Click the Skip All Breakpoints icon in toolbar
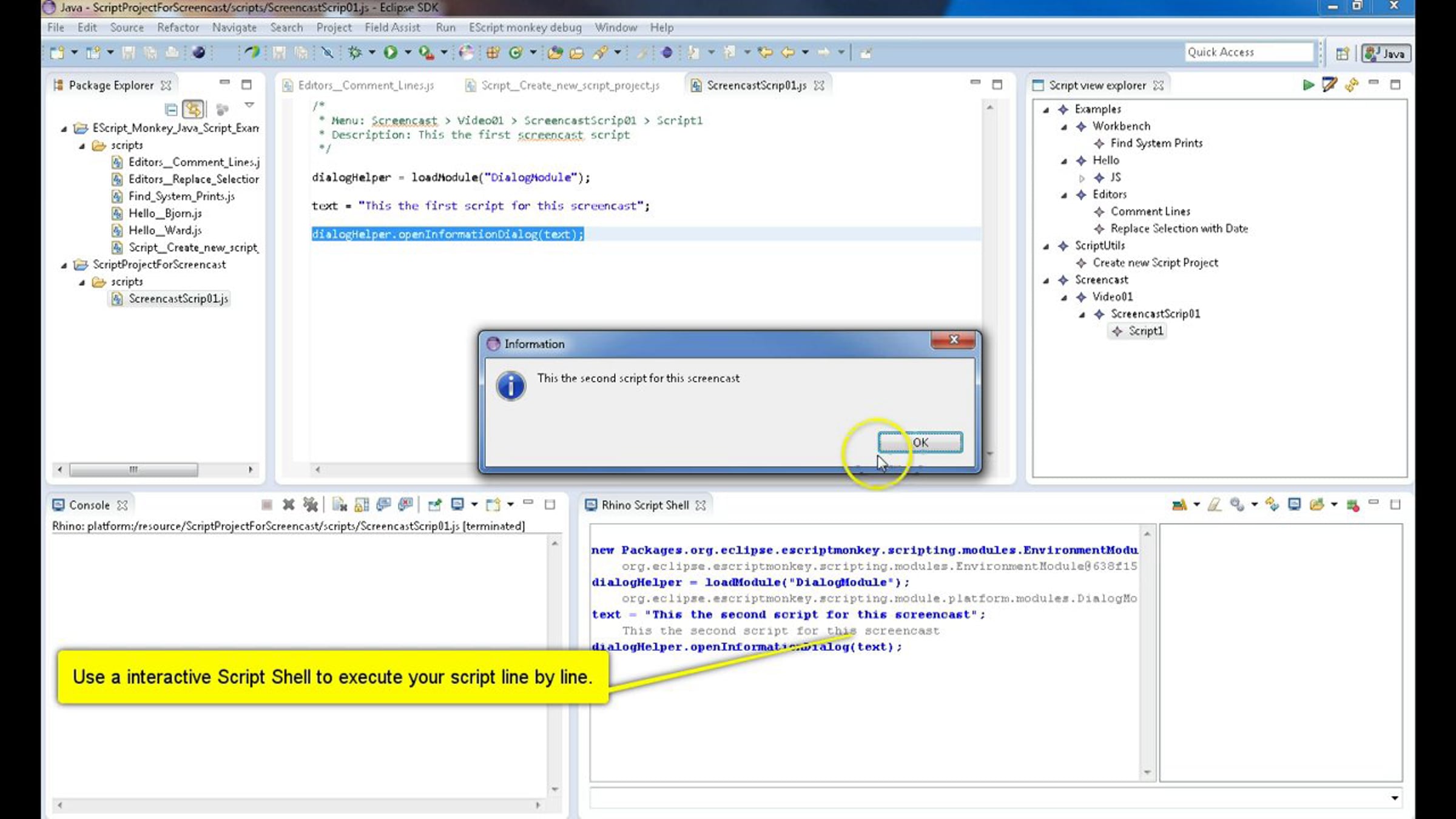This screenshot has width=1456, height=819. point(328,53)
